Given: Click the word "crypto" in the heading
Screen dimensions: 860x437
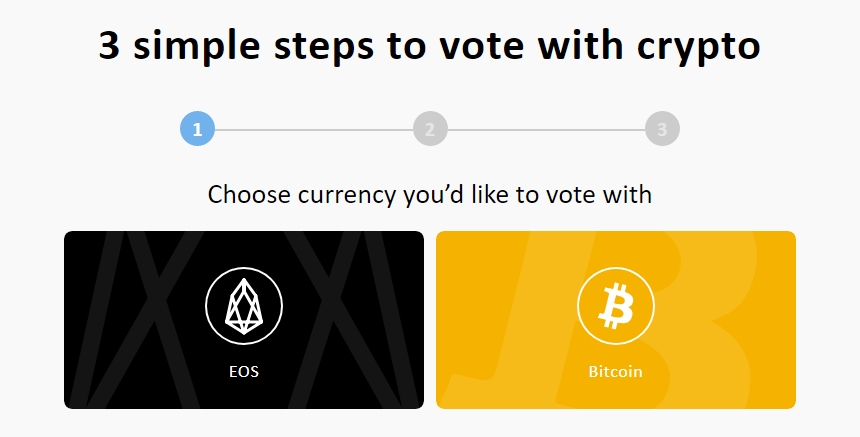Looking at the screenshot, I should coord(699,48).
